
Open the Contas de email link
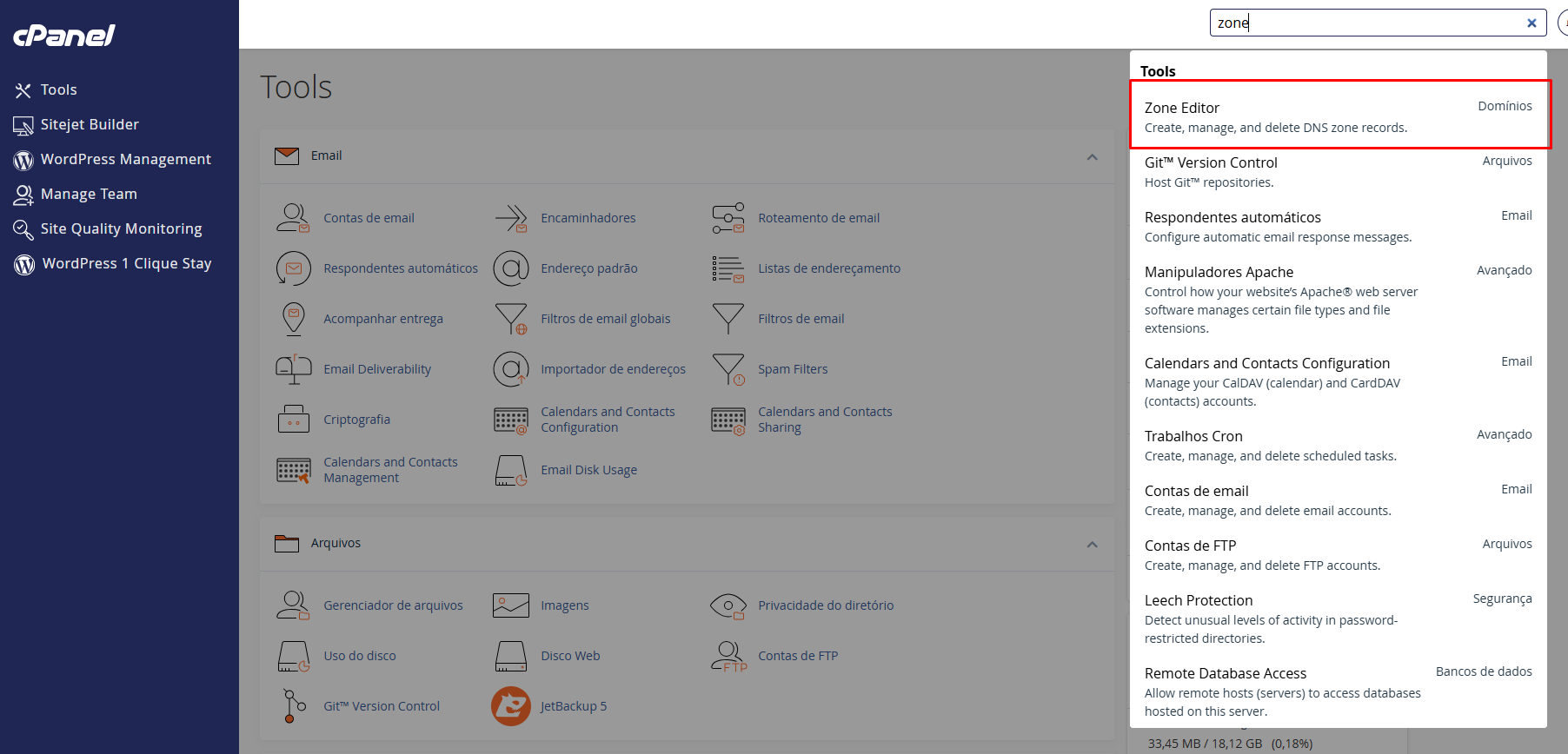pos(369,218)
